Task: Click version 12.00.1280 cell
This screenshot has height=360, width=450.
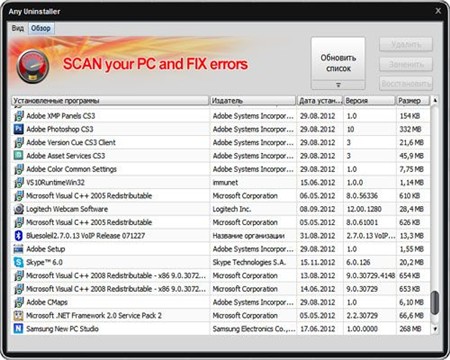Action: point(364,209)
